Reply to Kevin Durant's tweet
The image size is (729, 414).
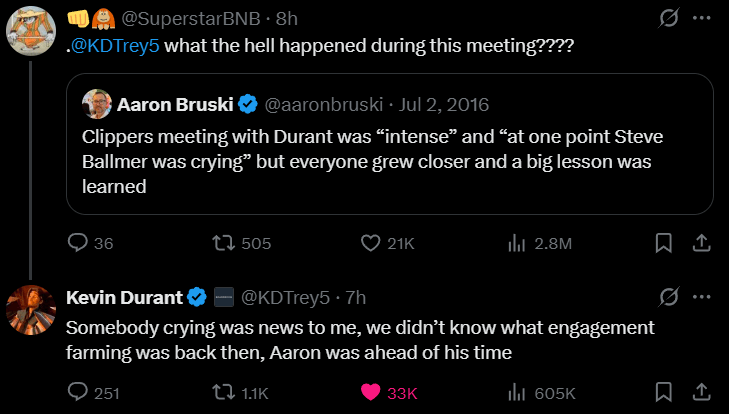coord(78,393)
